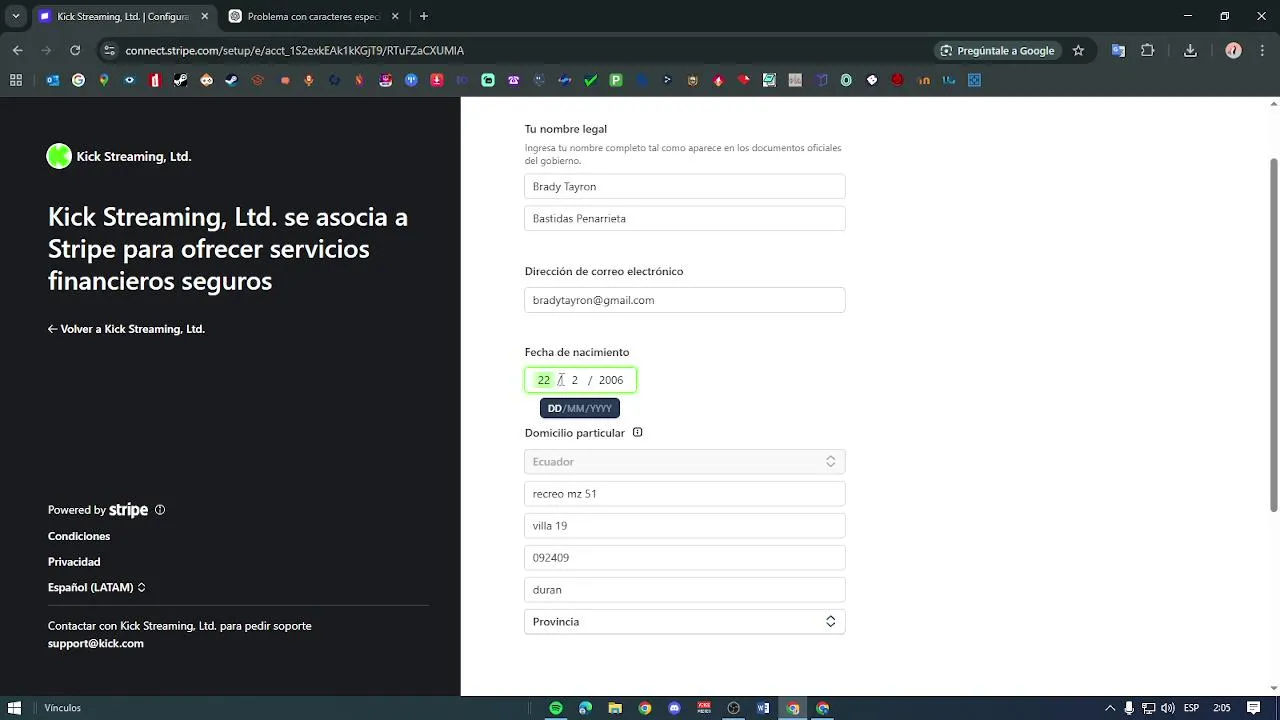
Task: Change language Español (LATAM) selector
Action: pos(97,588)
